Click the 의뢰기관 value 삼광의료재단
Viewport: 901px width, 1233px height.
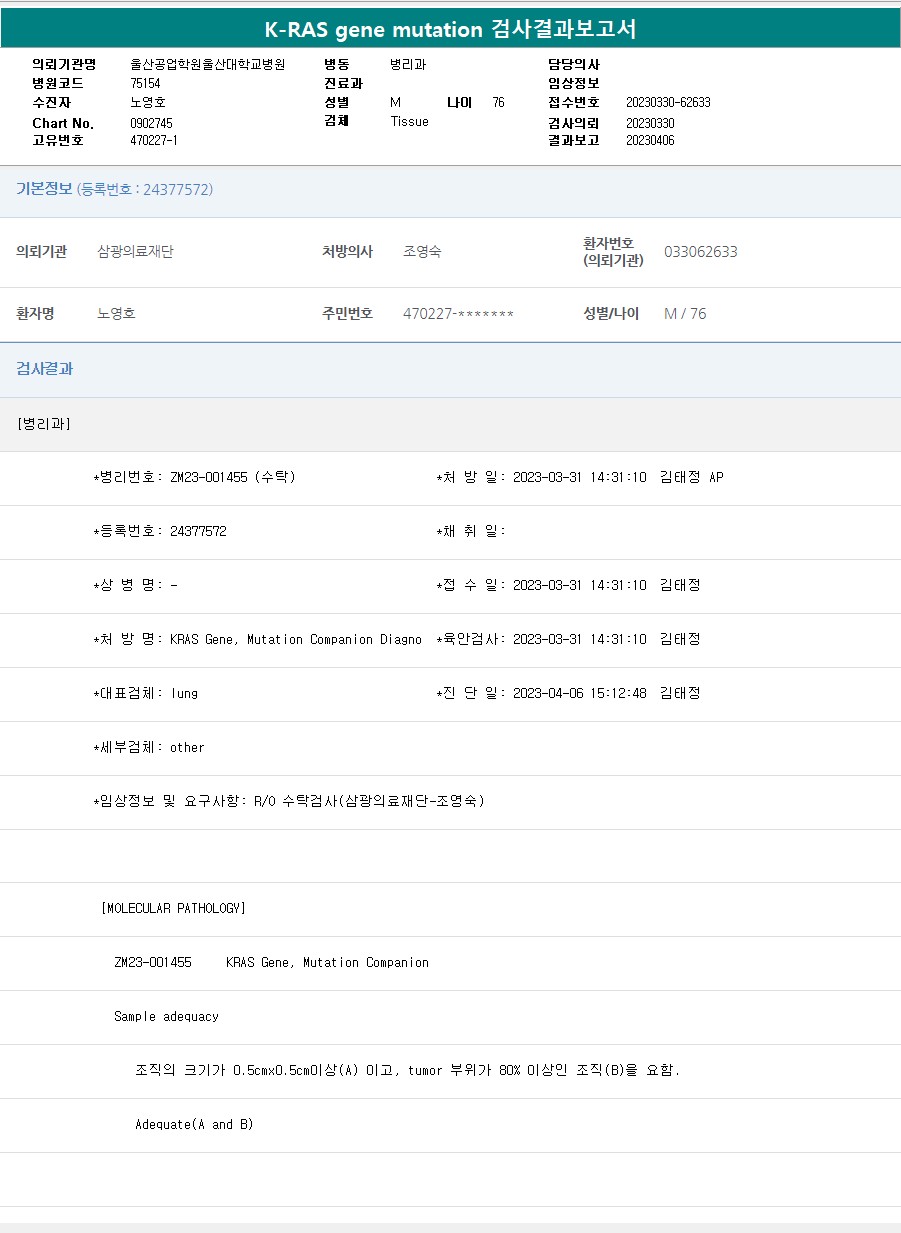[x=135, y=251]
